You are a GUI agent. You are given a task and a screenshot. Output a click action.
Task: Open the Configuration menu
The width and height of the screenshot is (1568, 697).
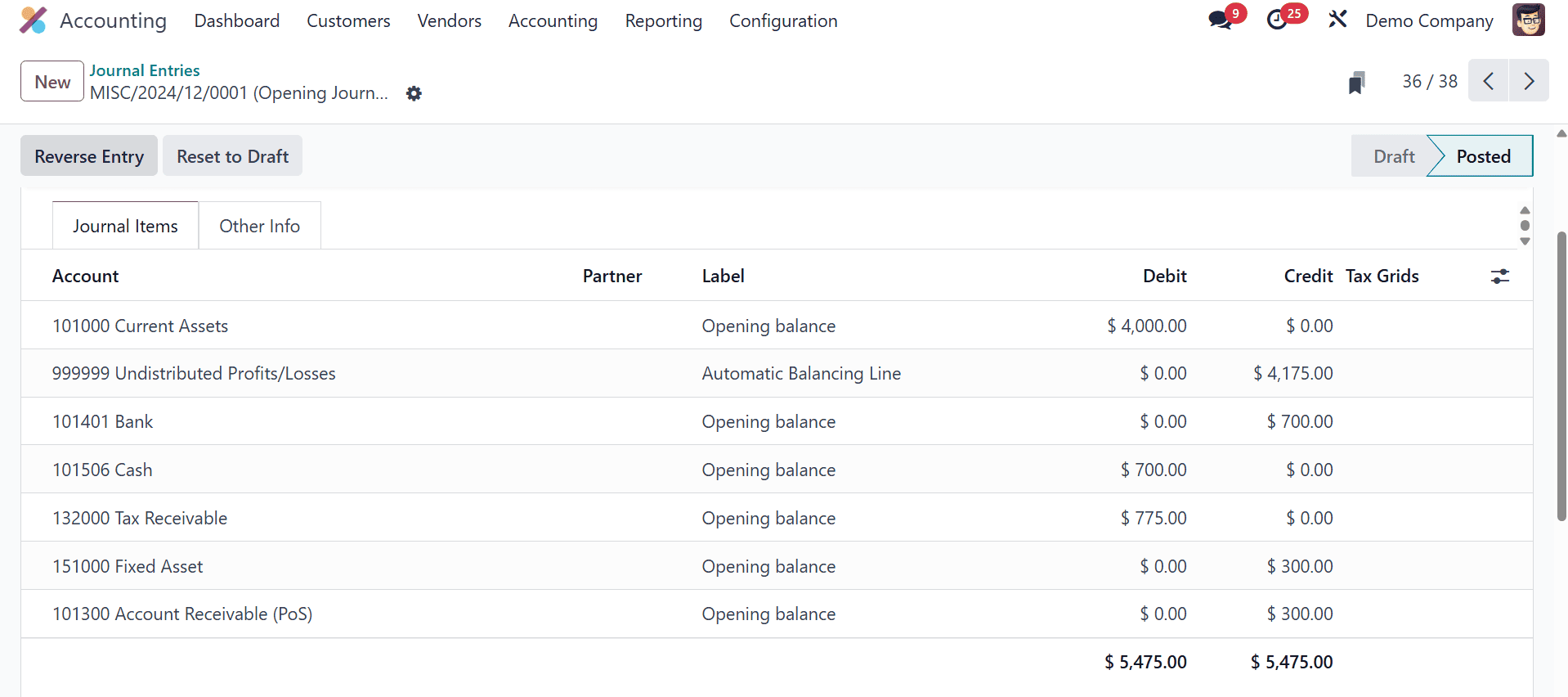point(783,21)
